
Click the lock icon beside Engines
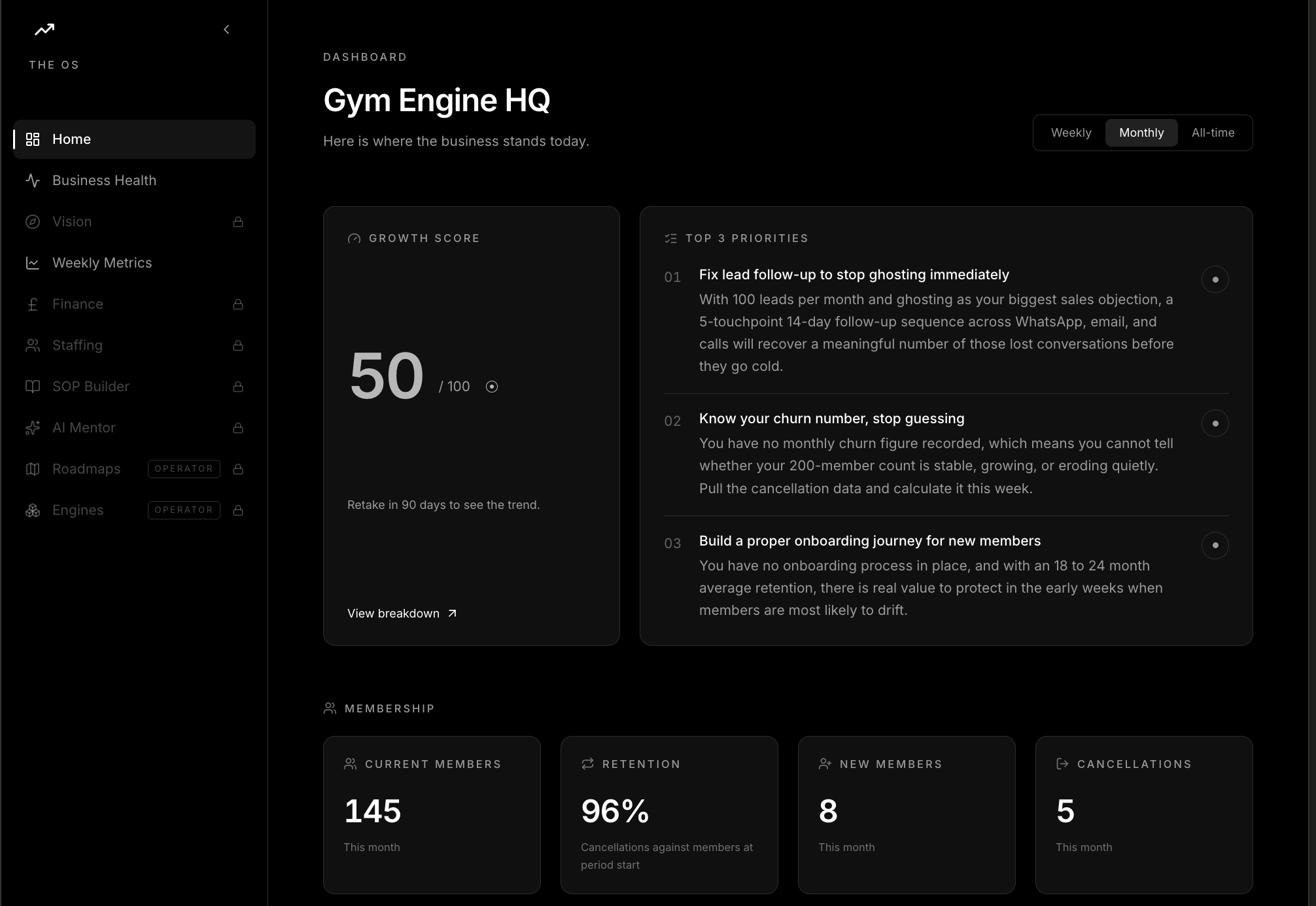click(238, 510)
